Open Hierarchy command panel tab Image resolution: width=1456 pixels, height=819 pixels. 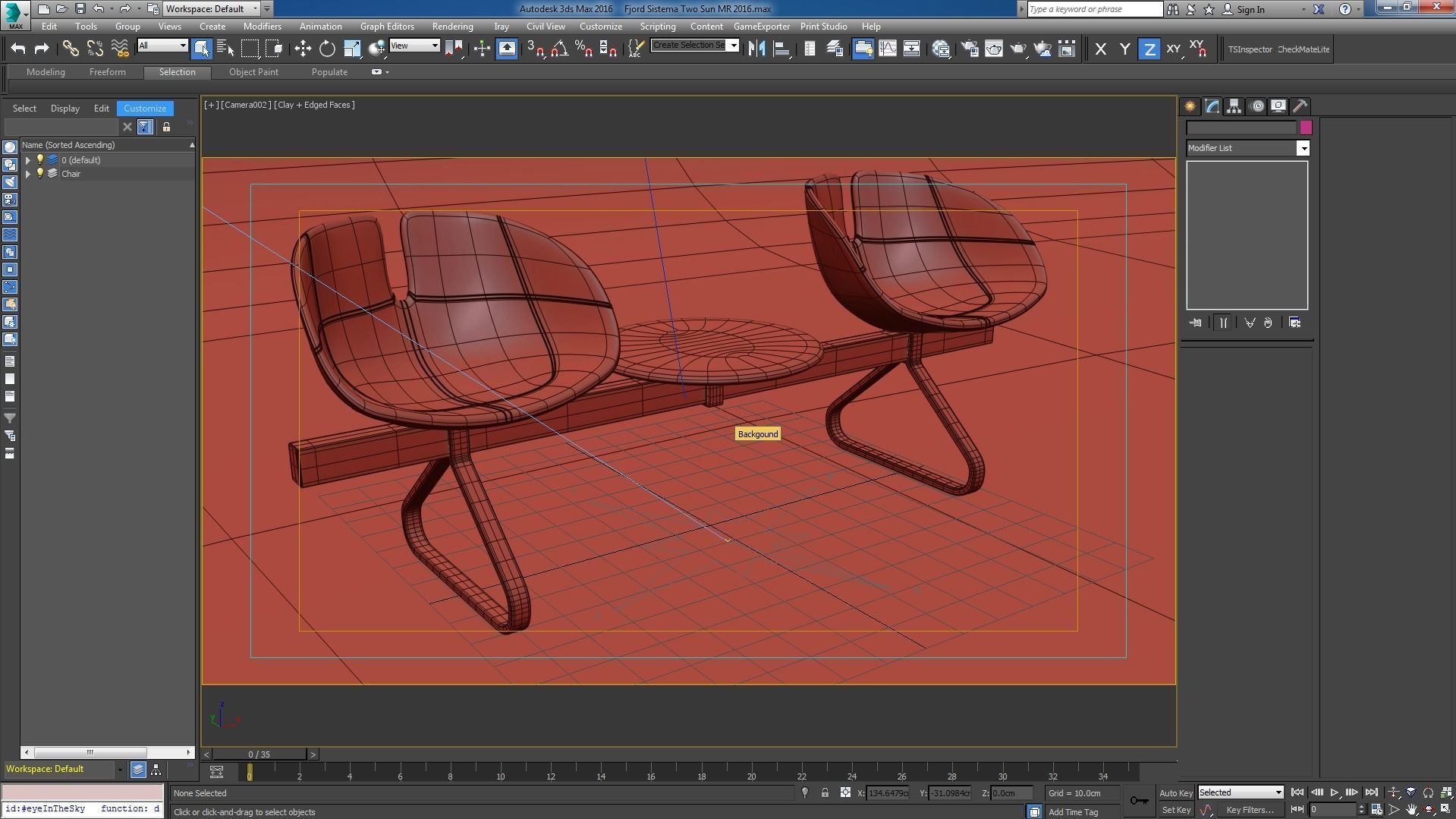click(1234, 106)
